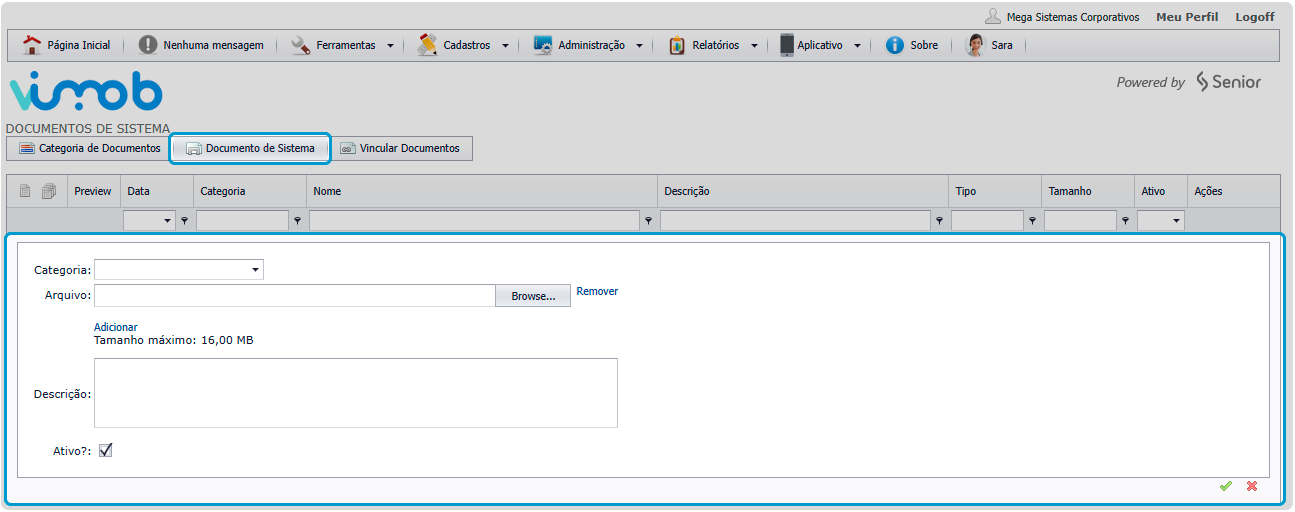Click the Descrição filter input
Viewport: 1295px width, 512px height.
(795, 221)
